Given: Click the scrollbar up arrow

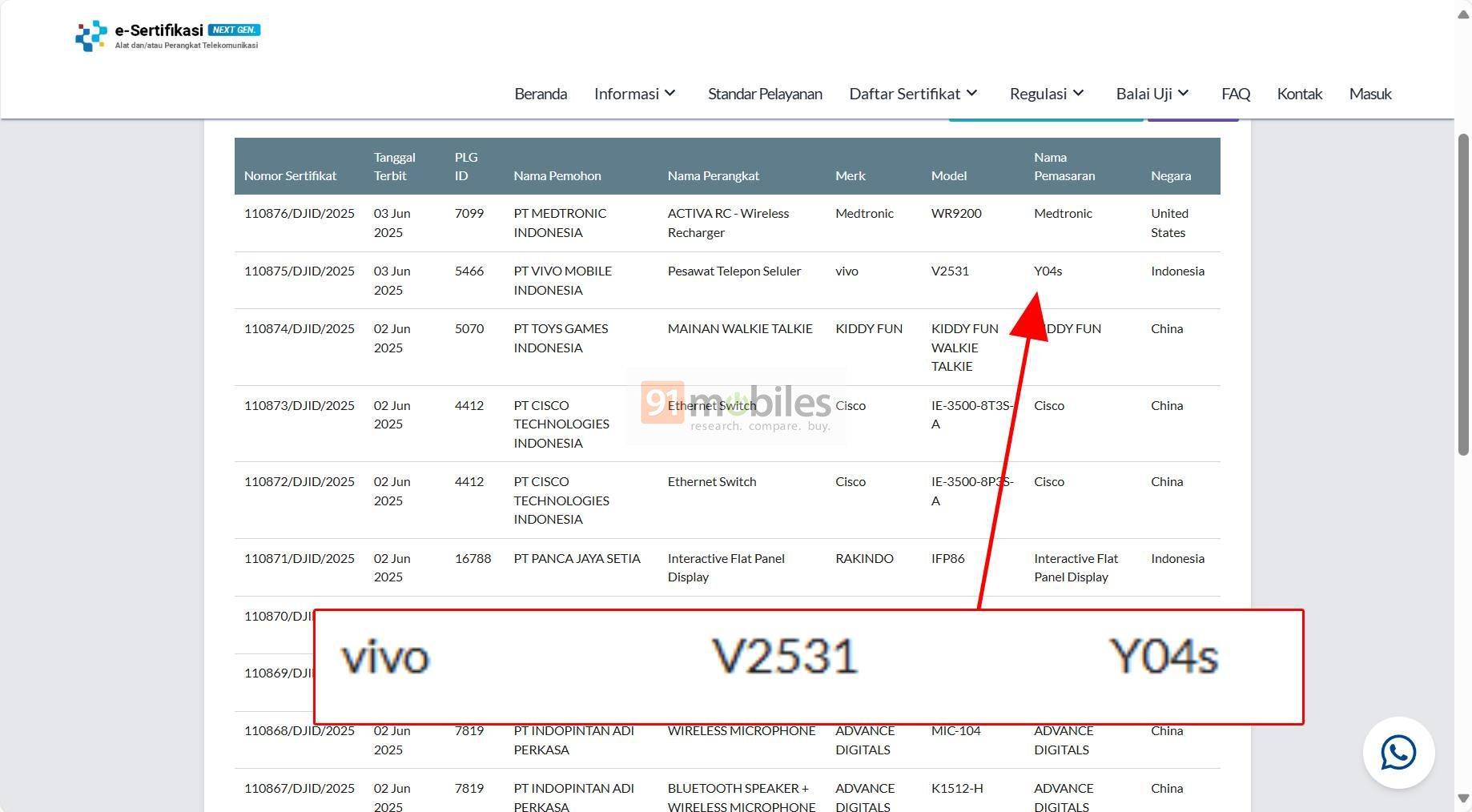Looking at the screenshot, I should coord(1463,16).
